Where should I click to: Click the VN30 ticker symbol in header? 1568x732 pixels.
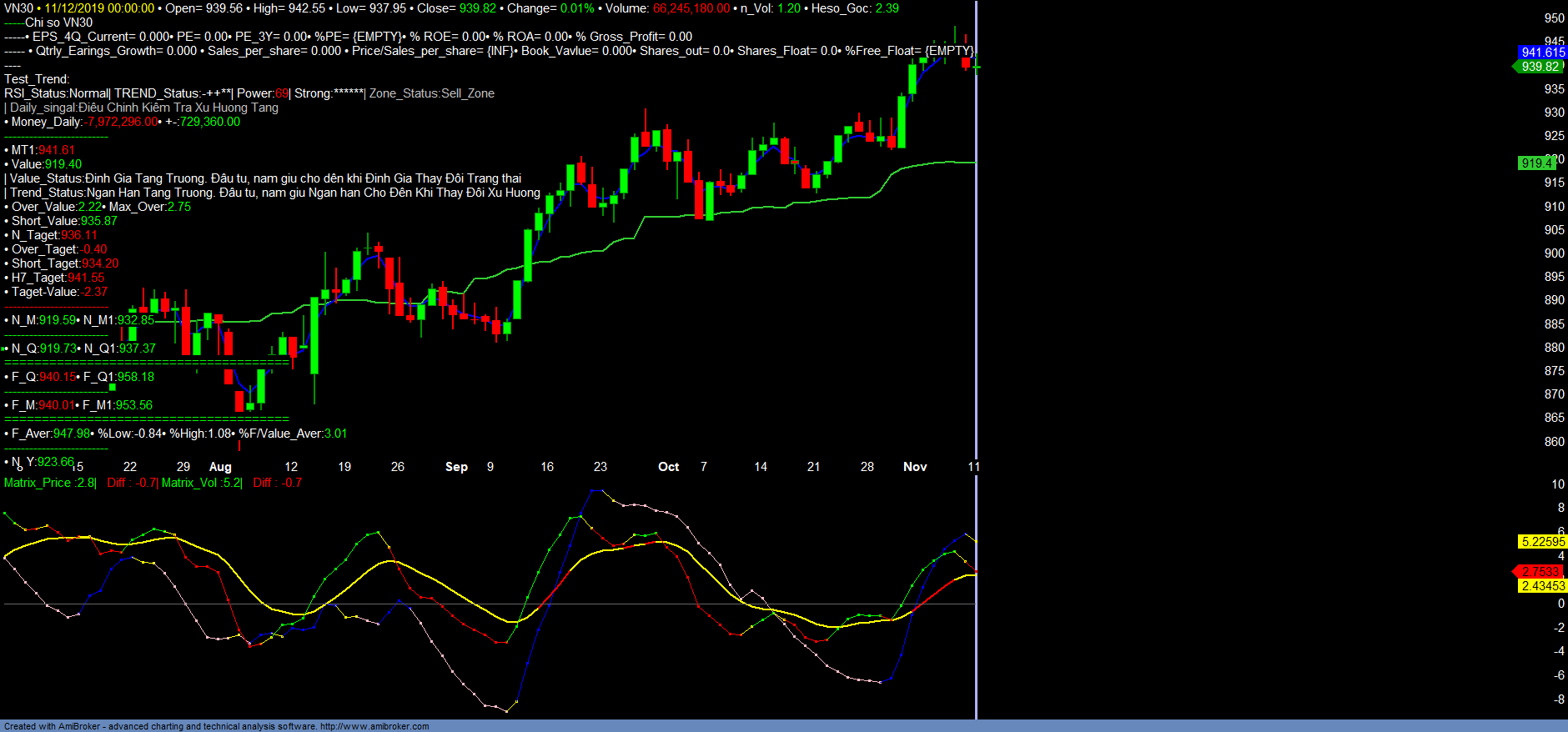click(x=18, y=8)
